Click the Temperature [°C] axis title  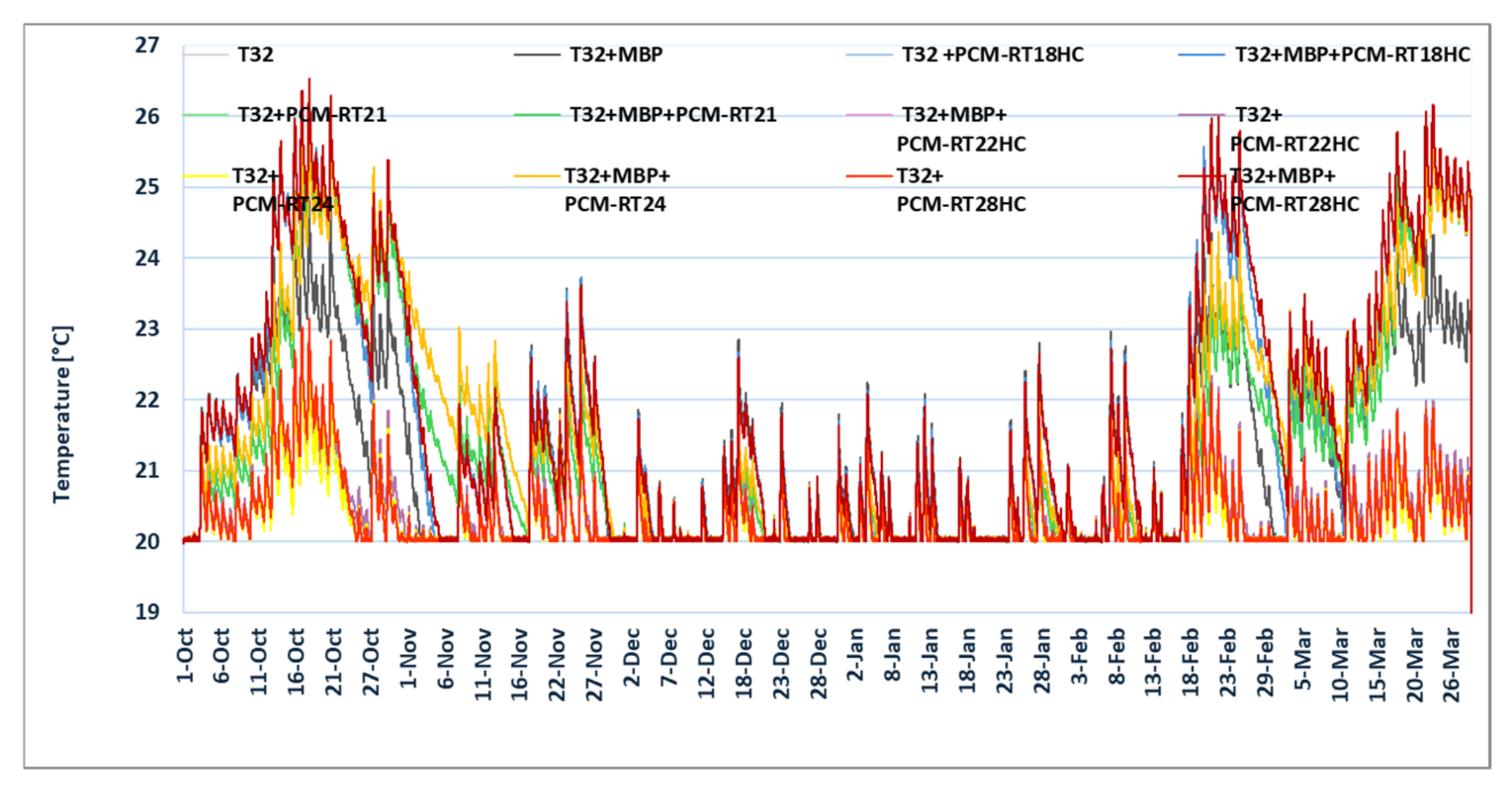point(62,414)
